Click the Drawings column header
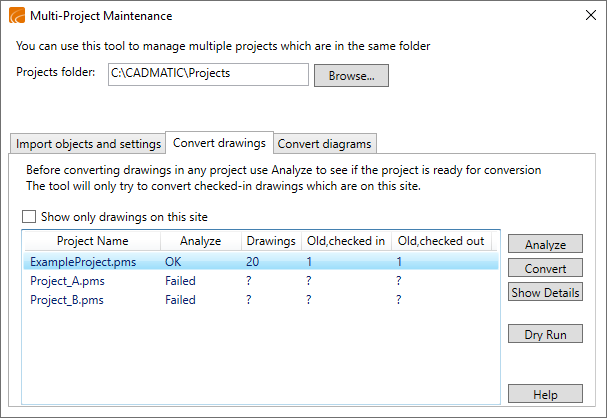 (270, 241)
